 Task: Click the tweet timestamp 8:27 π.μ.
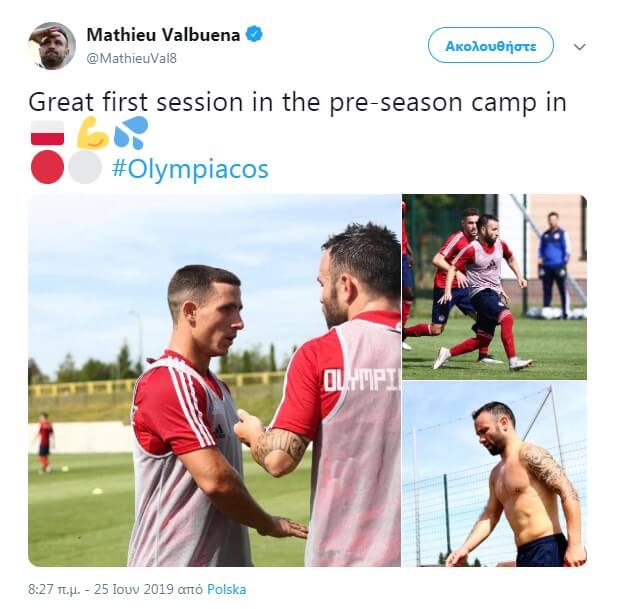pyautogui.click(x=54, y=589)
